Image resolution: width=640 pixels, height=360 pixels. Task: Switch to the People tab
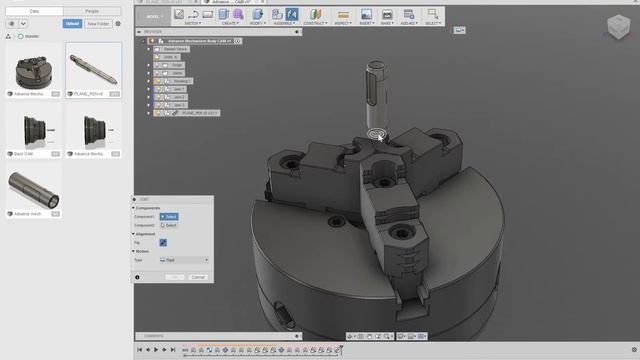point(92,11)
